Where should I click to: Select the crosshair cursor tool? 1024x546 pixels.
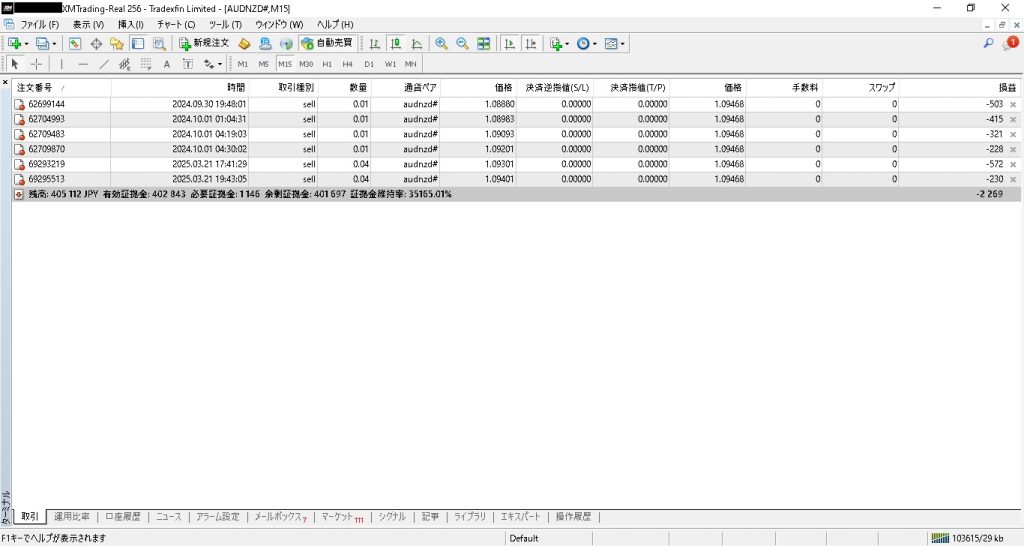pos(36,64)
